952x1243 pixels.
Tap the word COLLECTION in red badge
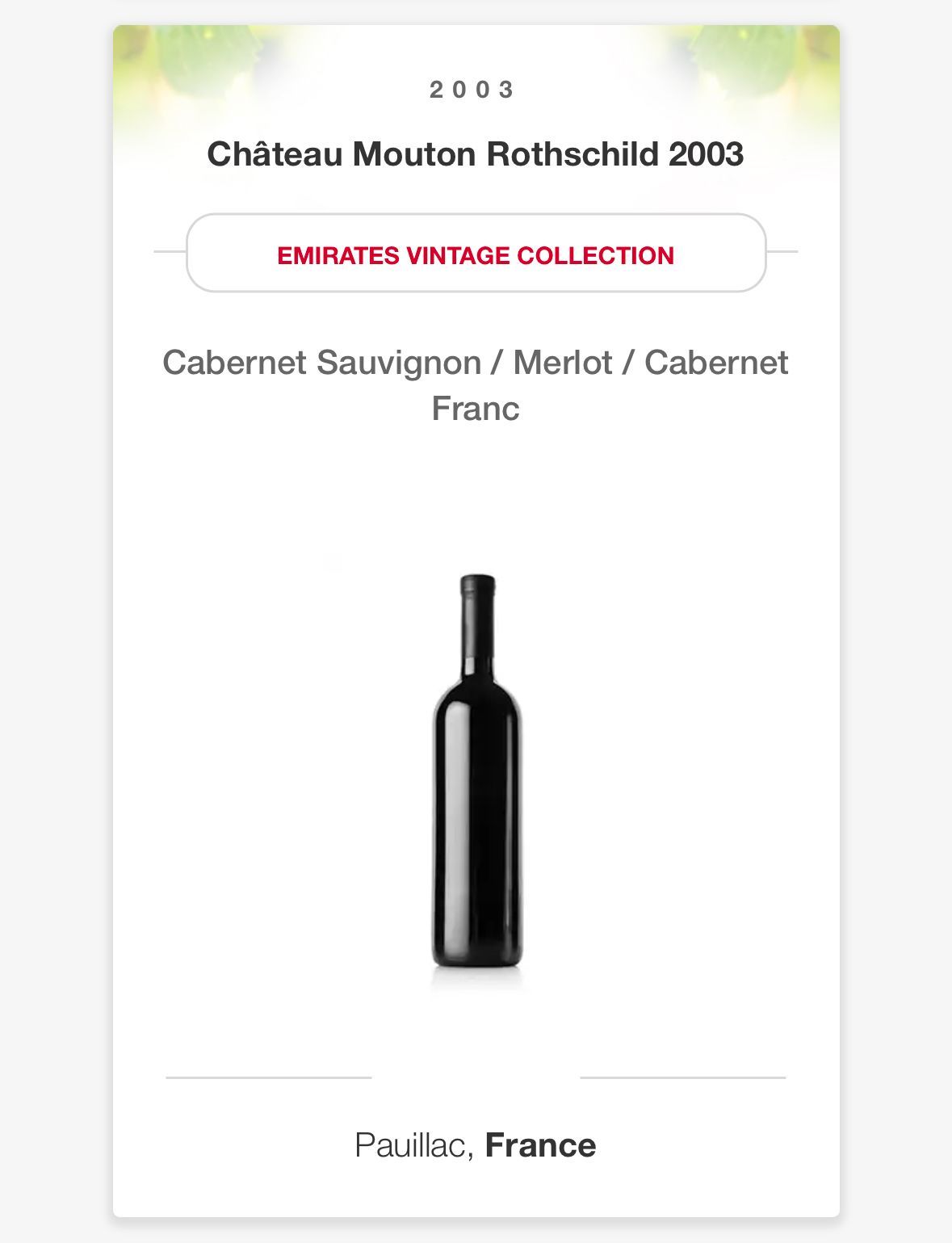point(596,256)
